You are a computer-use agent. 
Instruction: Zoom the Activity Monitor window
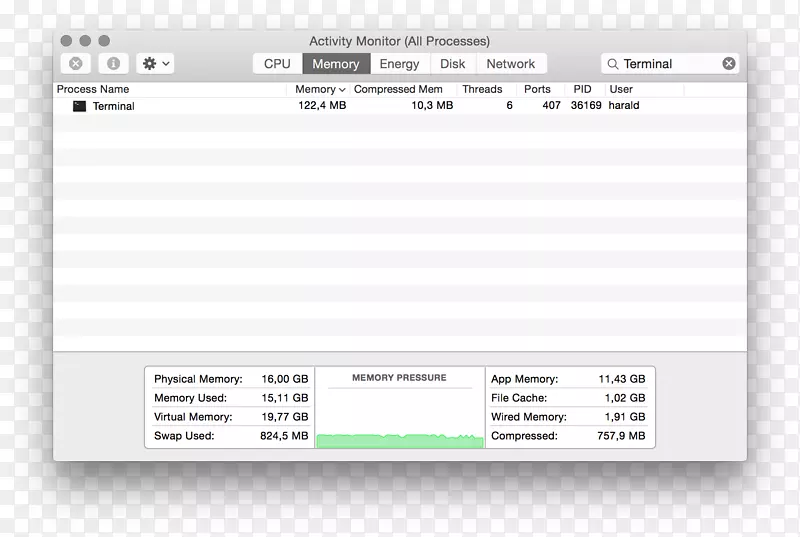pyautogui.click(x=104, y=41)
